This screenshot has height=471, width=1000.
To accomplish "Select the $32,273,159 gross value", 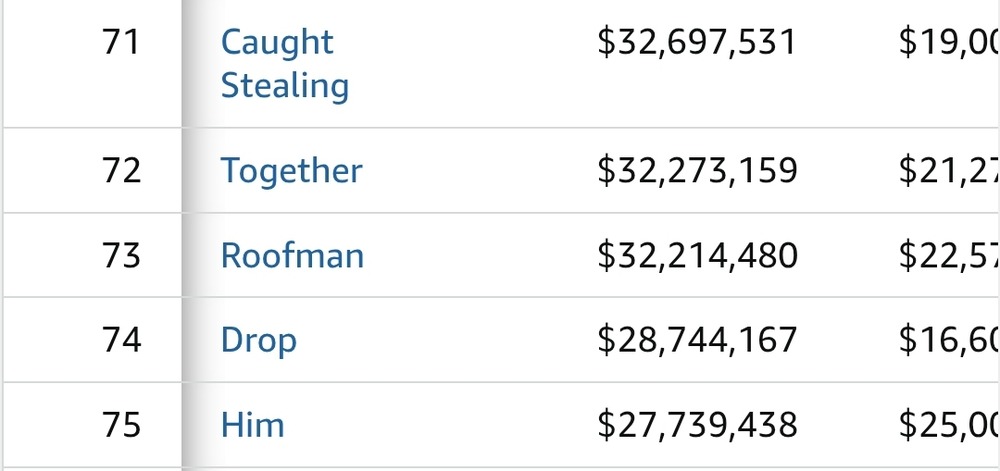I will pyautogui.click(x=697, y=171).
